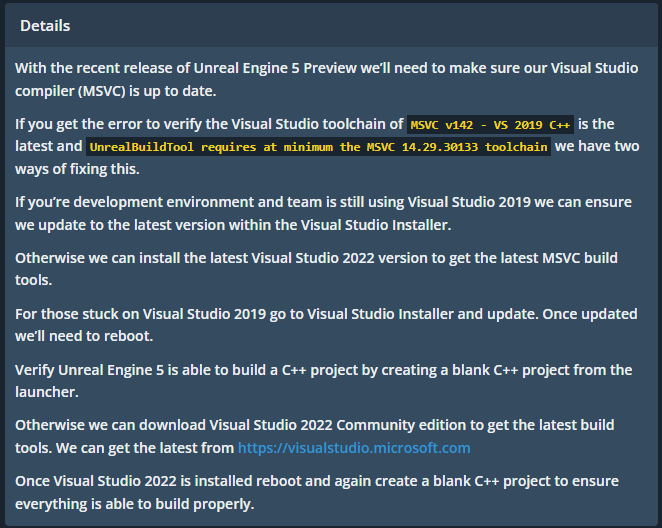Click the 'UnrealBuildTool requires at minimum' code snippet

point(318,146)
